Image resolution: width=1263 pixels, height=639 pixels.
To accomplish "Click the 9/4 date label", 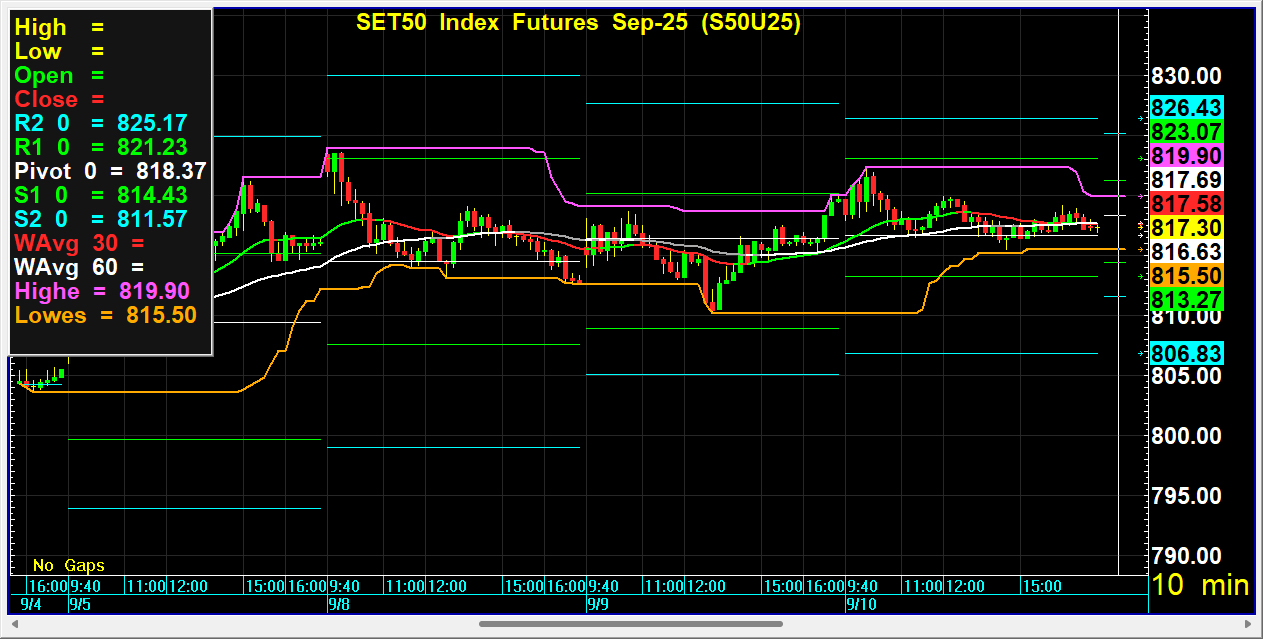I will pyautogui.click(x=31, y=605).
